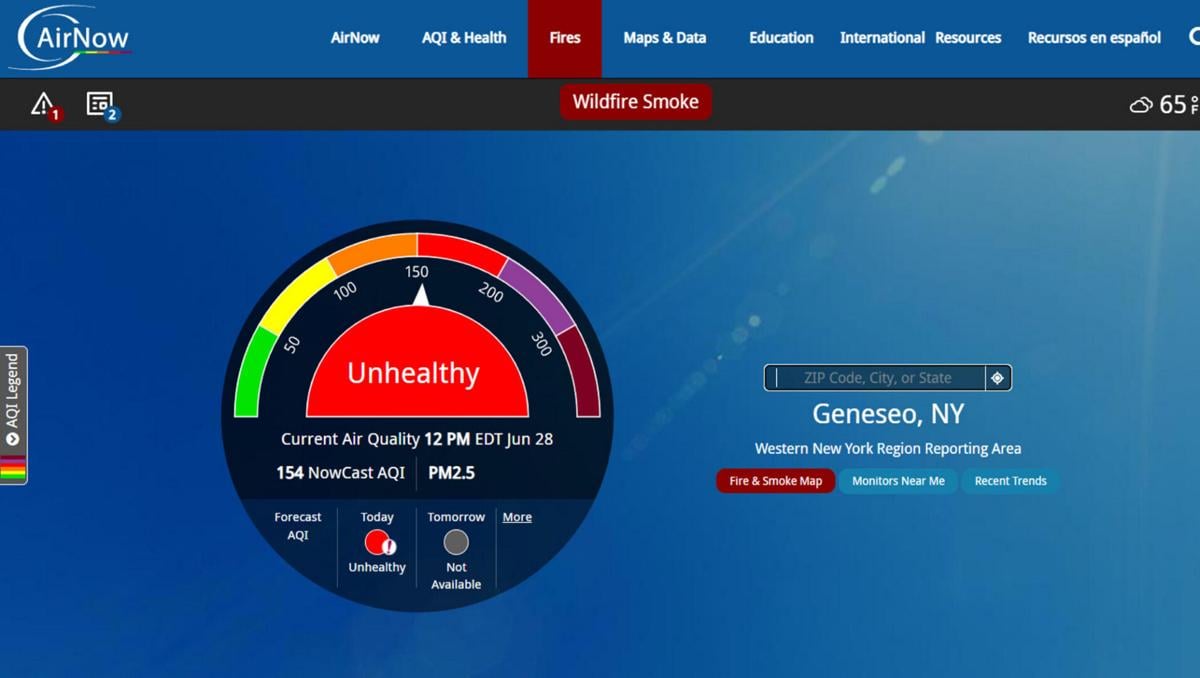Open the Resources menu
Viewport: 1200px width, 678px height.
coord(968,38)
